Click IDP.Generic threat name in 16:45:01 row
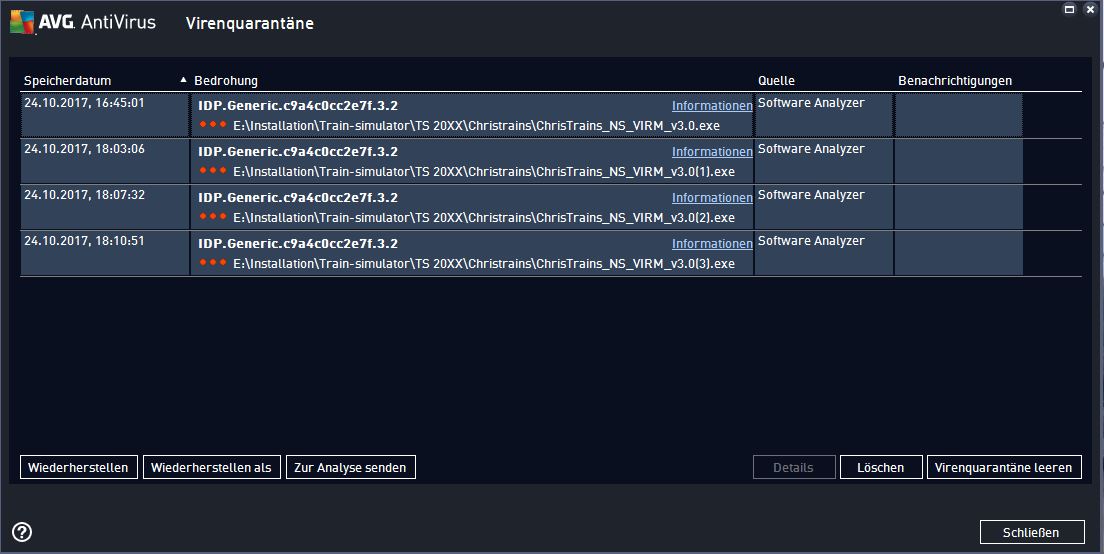 [298, 106]
